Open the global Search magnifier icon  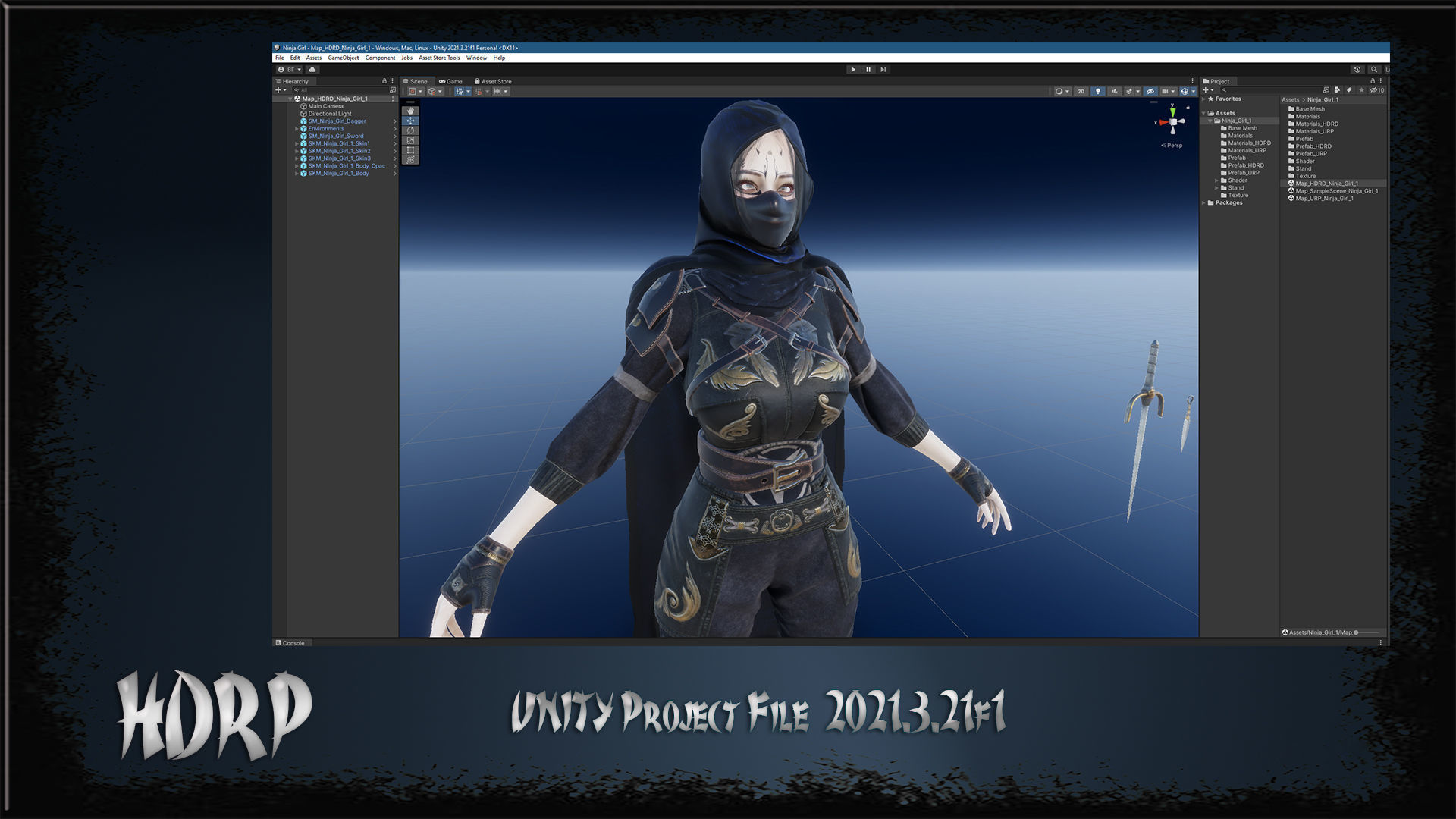point(1374,69)
